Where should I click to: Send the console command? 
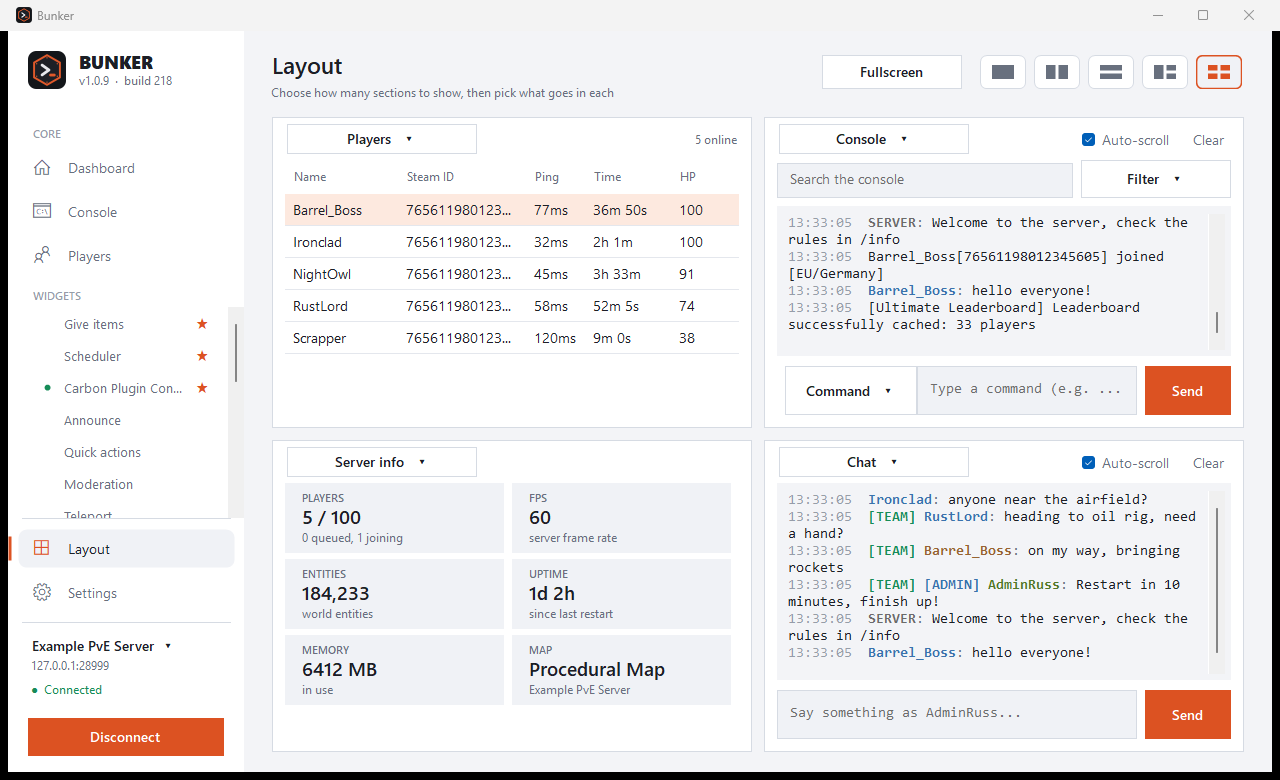coord(1188,391)
